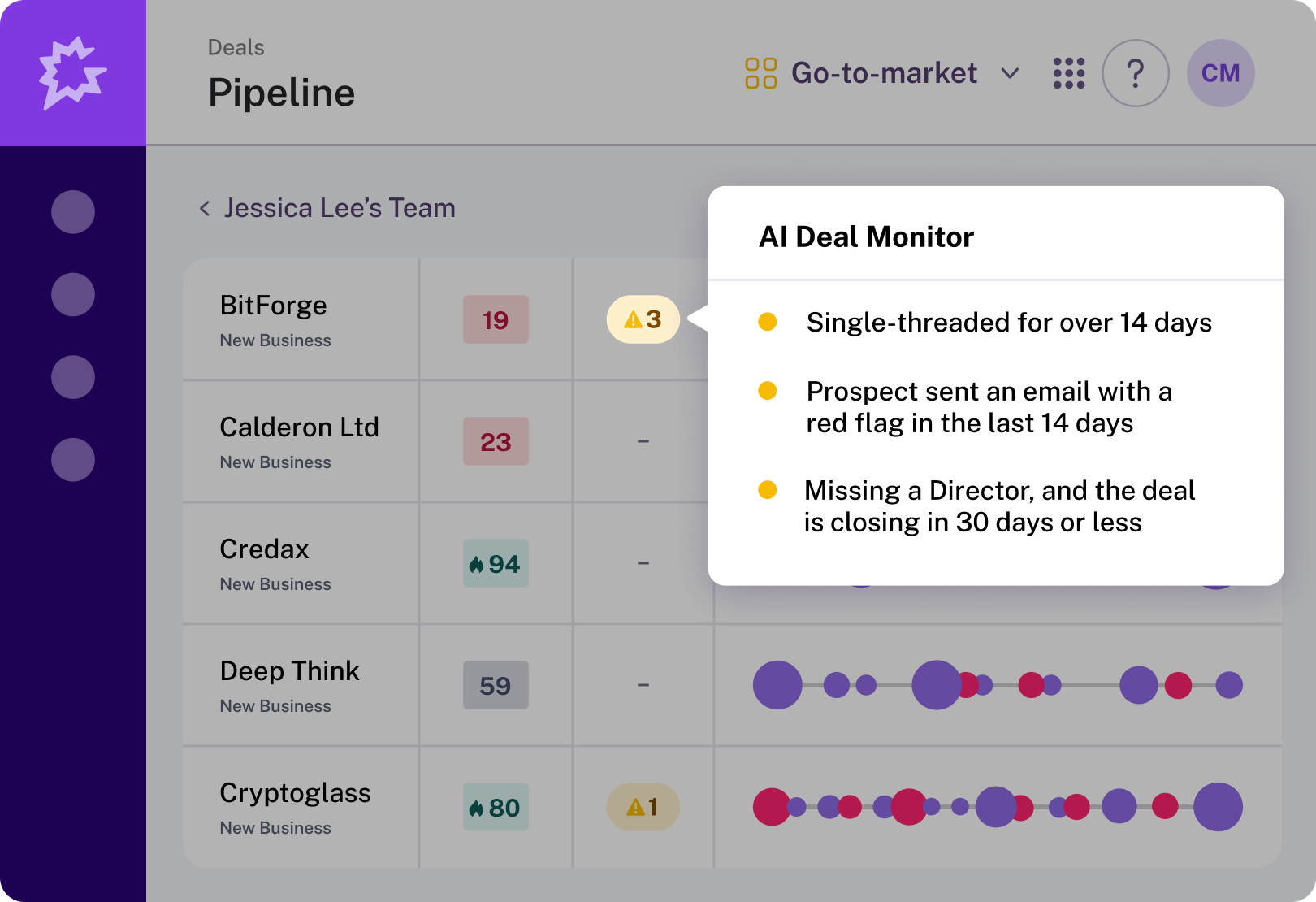Screen dimensions: 1316x902
Task: Click Deep Think's score badge 59
Action: [496, 685]
